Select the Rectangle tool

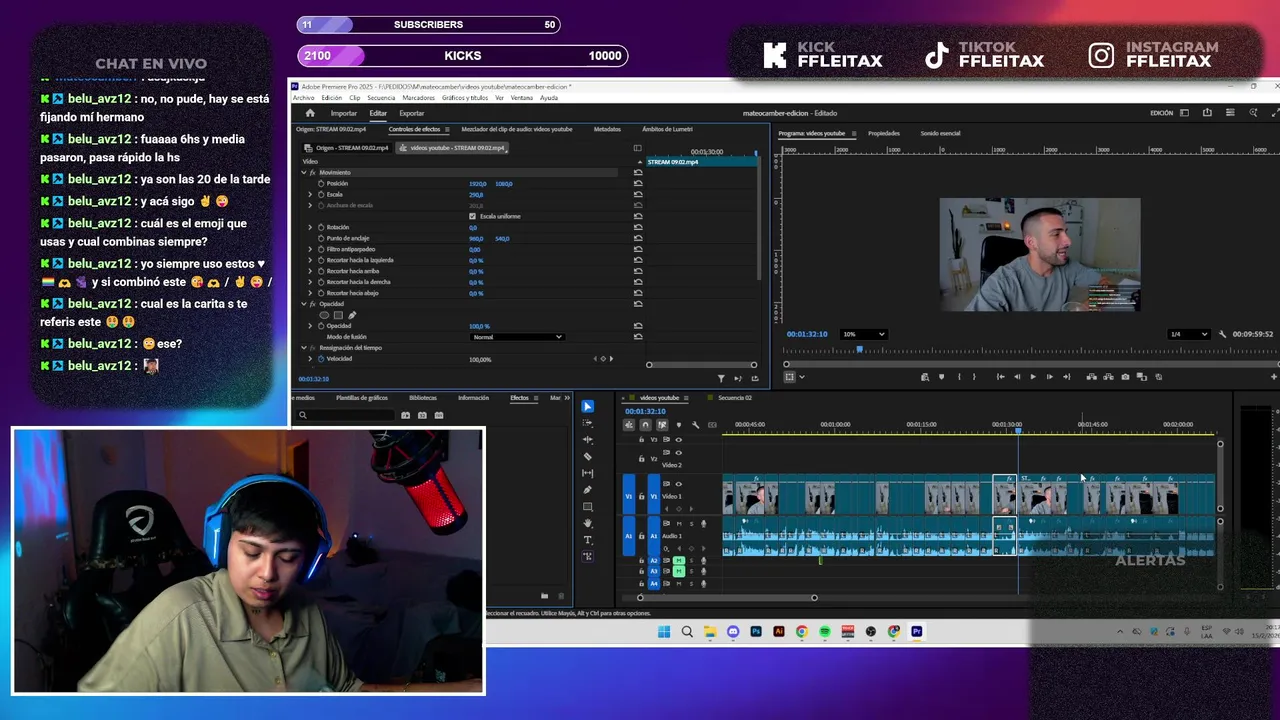click(x=588, y=507)
